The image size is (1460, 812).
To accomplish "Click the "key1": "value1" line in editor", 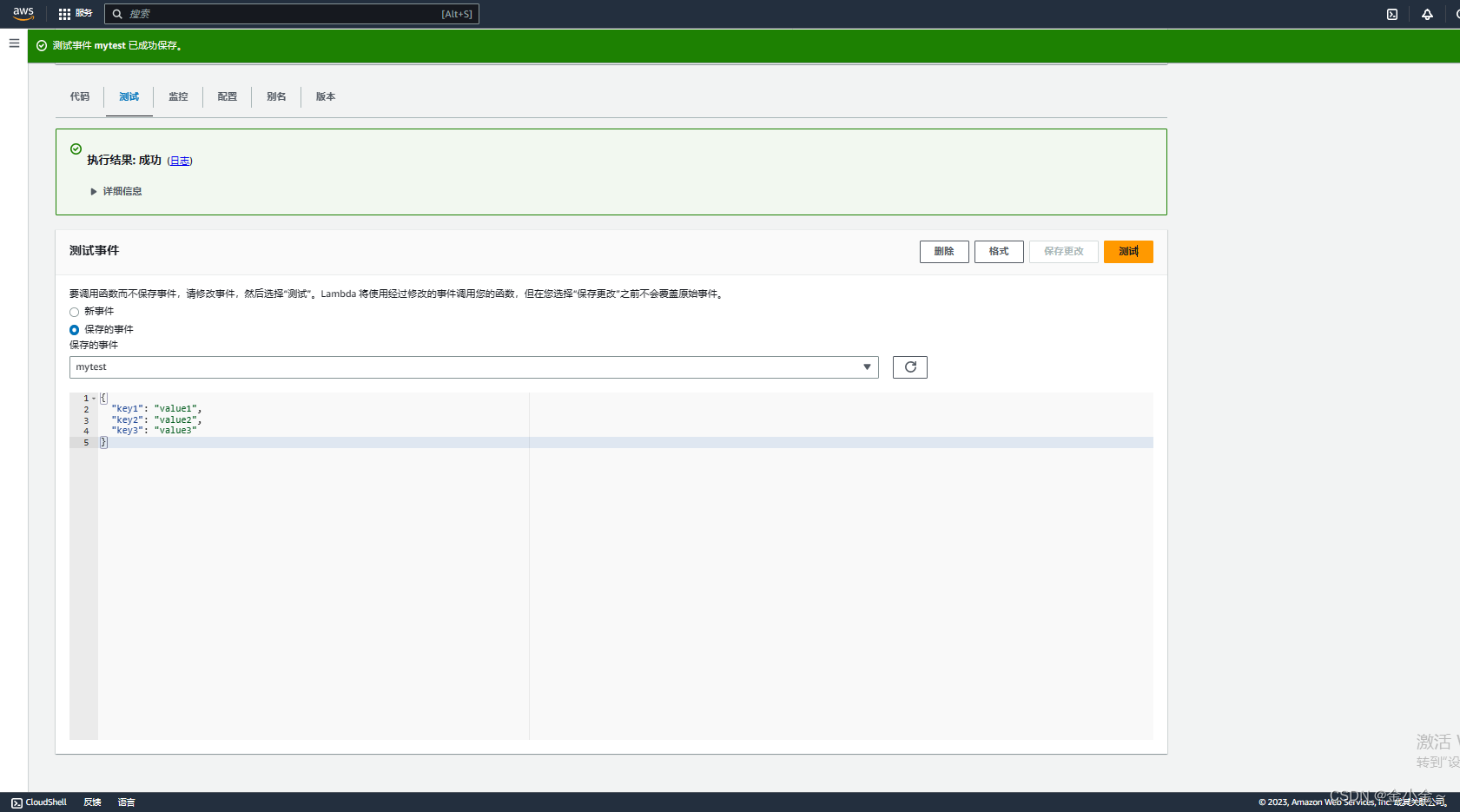I will [x=156, y=409].
